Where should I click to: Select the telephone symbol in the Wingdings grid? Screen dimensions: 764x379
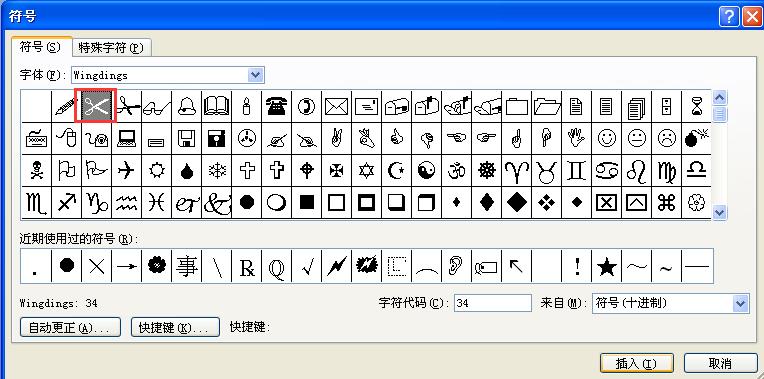(x=276, y=106)
